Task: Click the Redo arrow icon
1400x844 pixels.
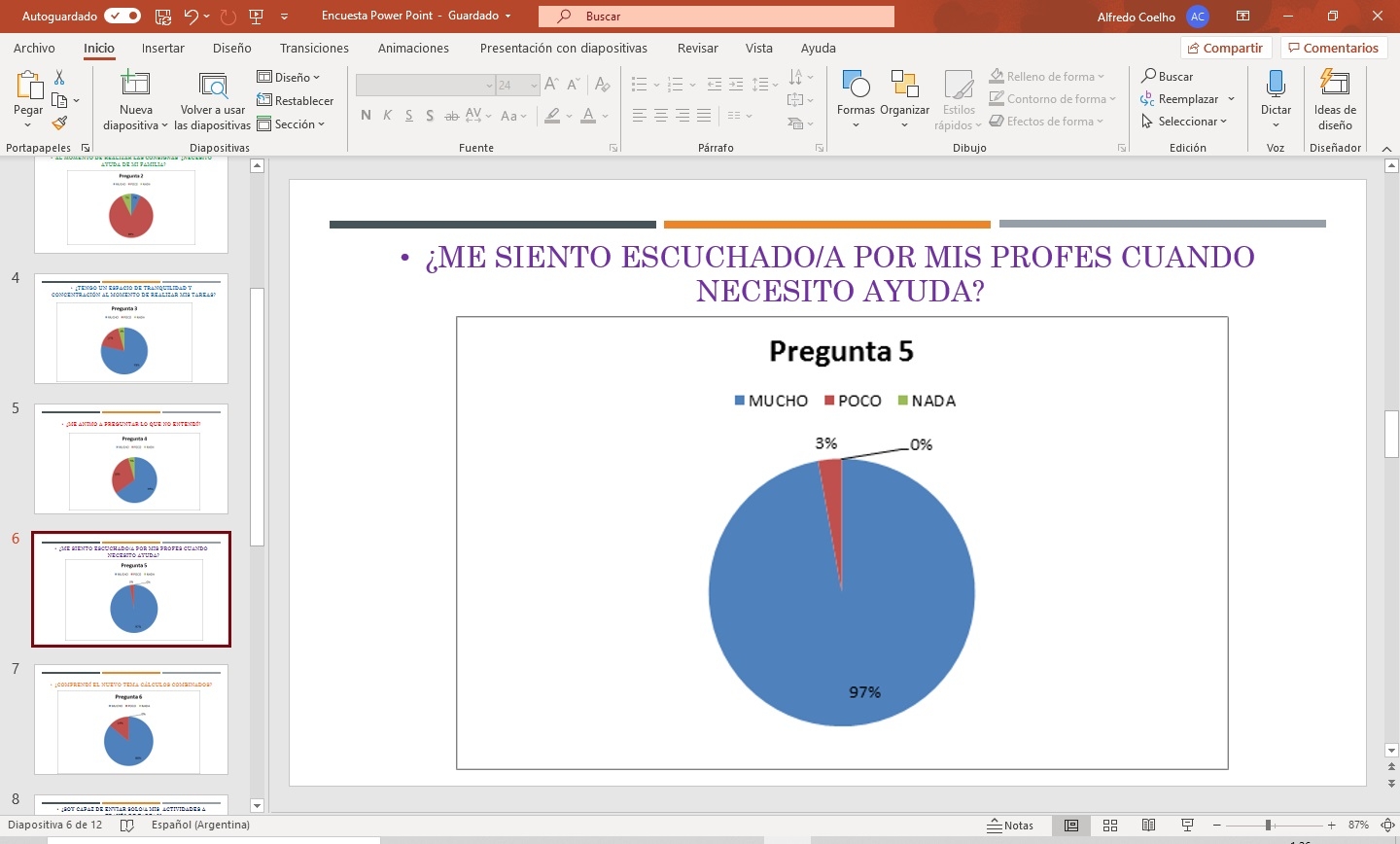Action: [229, 17]
